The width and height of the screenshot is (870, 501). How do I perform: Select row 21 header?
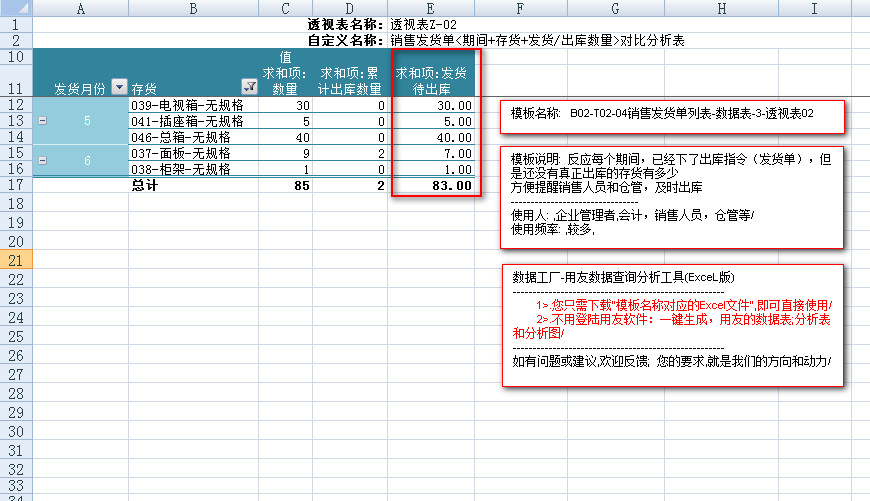click(16, 260)
